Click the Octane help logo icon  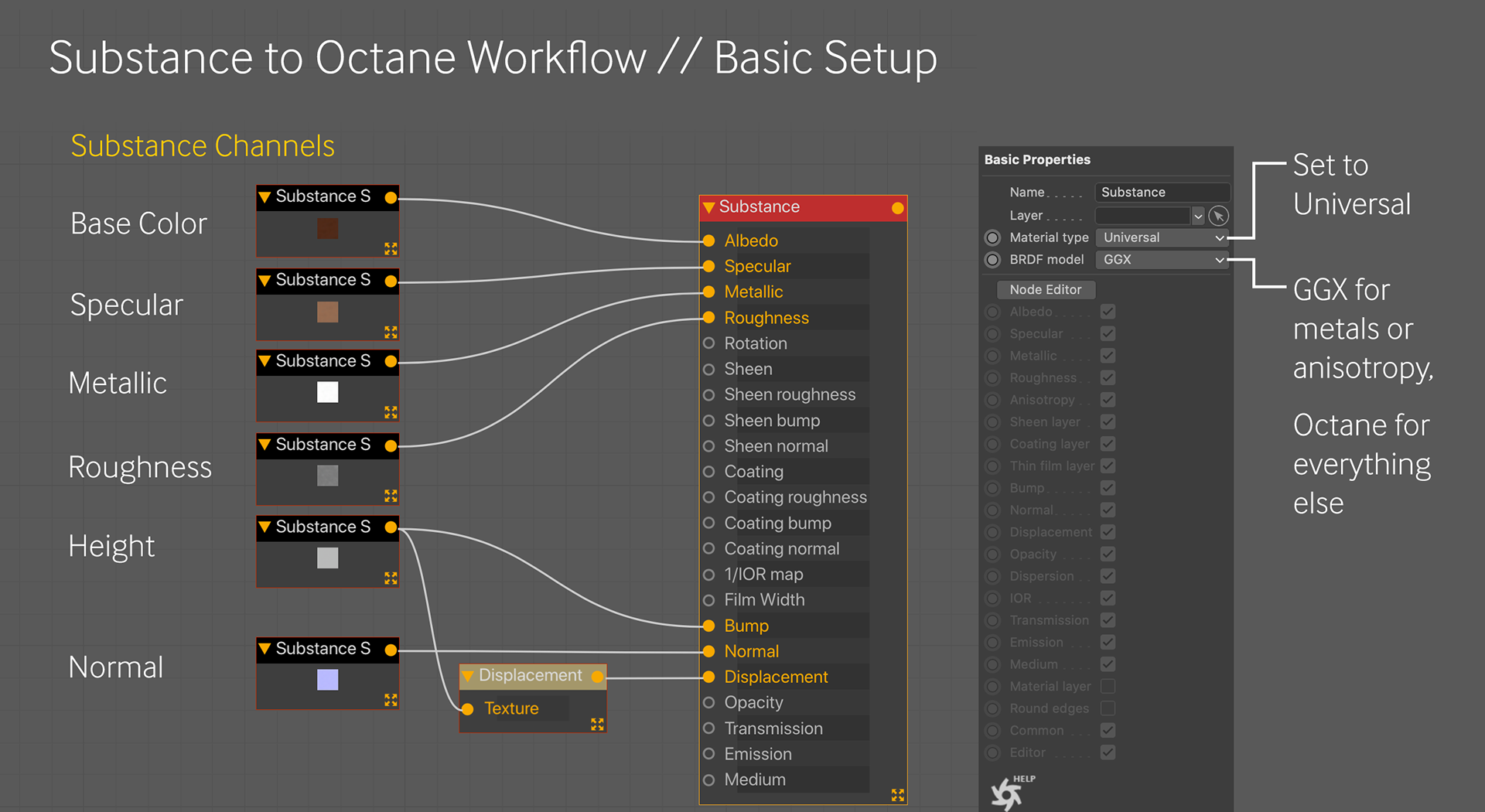click(1007, 793)
